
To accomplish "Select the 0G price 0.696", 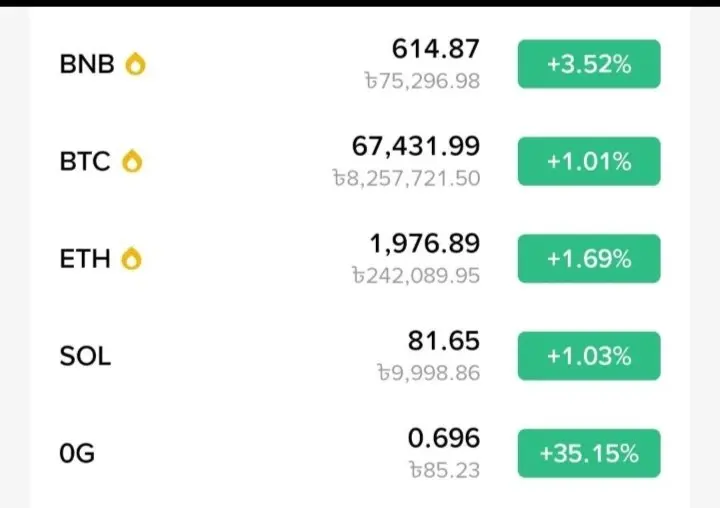I will click(444, 438).
